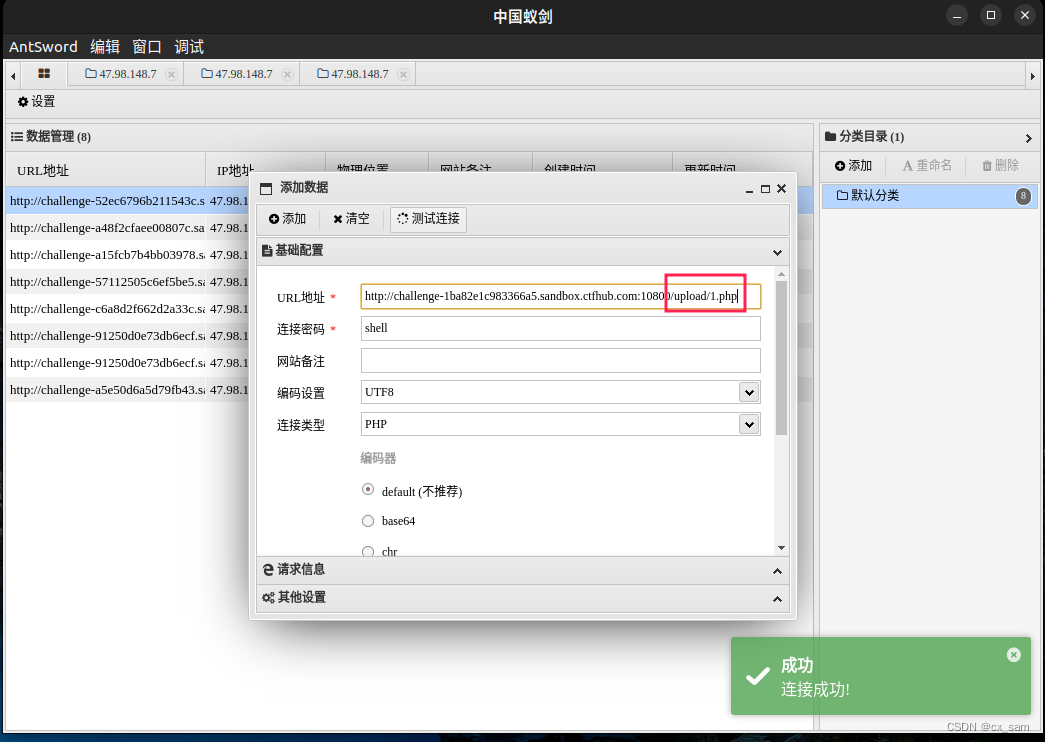
Task: Click 重命名 in the category toolbar
Action: pyautogui.click(x=927, y=165)
